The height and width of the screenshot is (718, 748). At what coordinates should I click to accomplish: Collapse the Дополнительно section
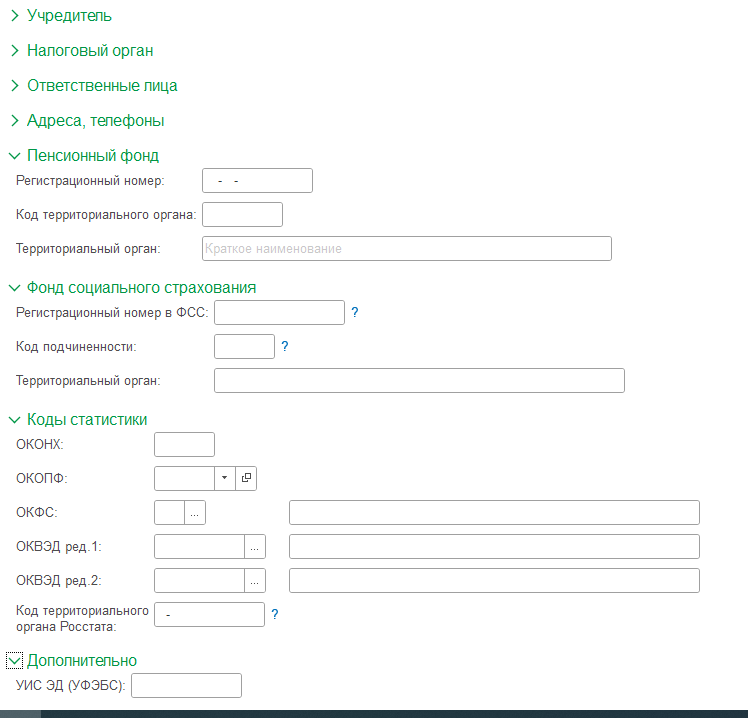tap(14, 661)
